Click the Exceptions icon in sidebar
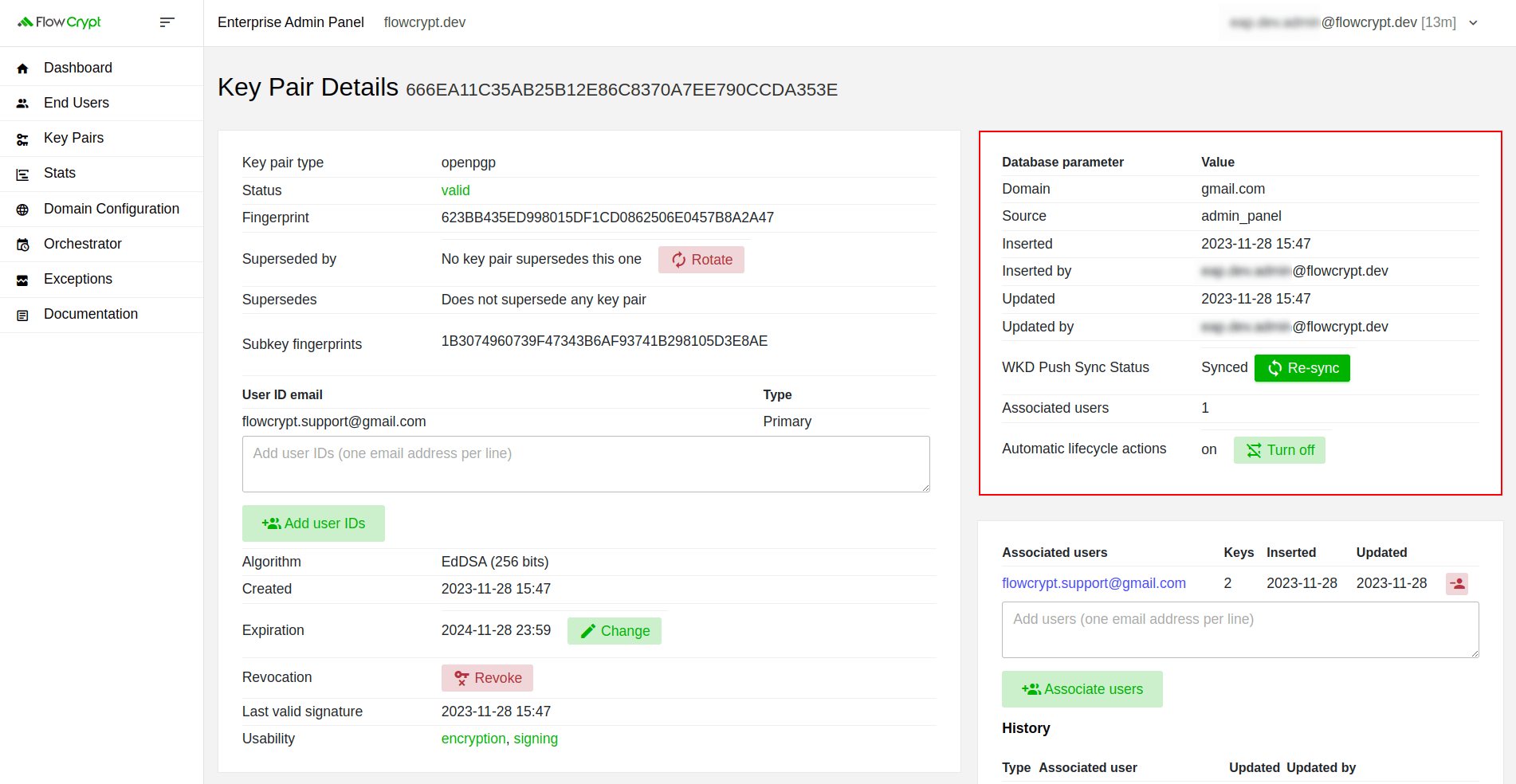 click(x=22, y=280)
